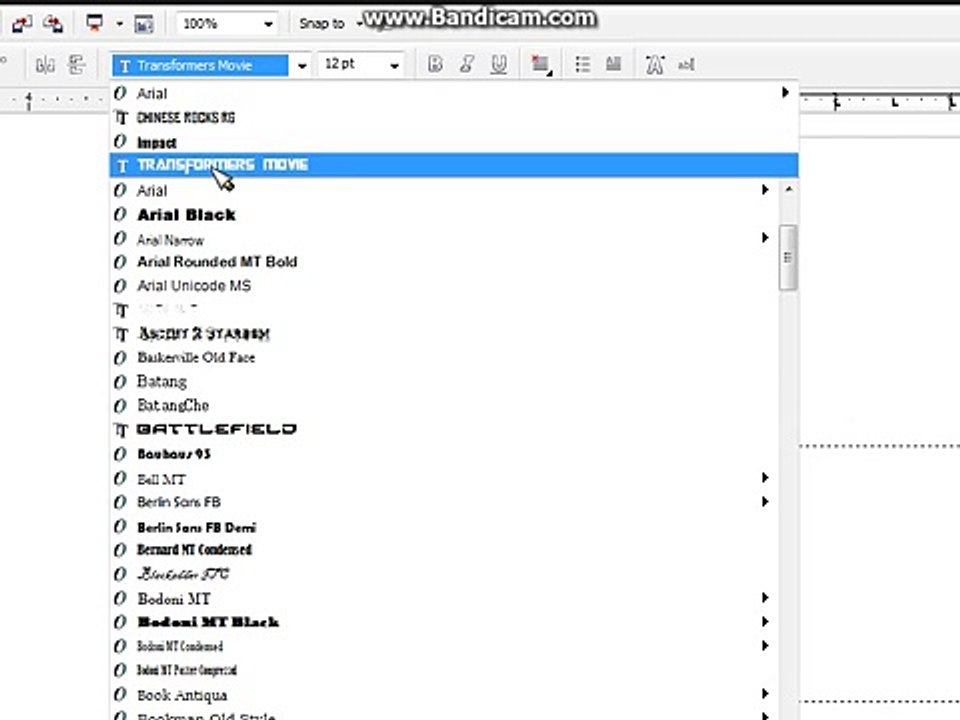Select the Blackadder ITC script font

tap(444, 574)
